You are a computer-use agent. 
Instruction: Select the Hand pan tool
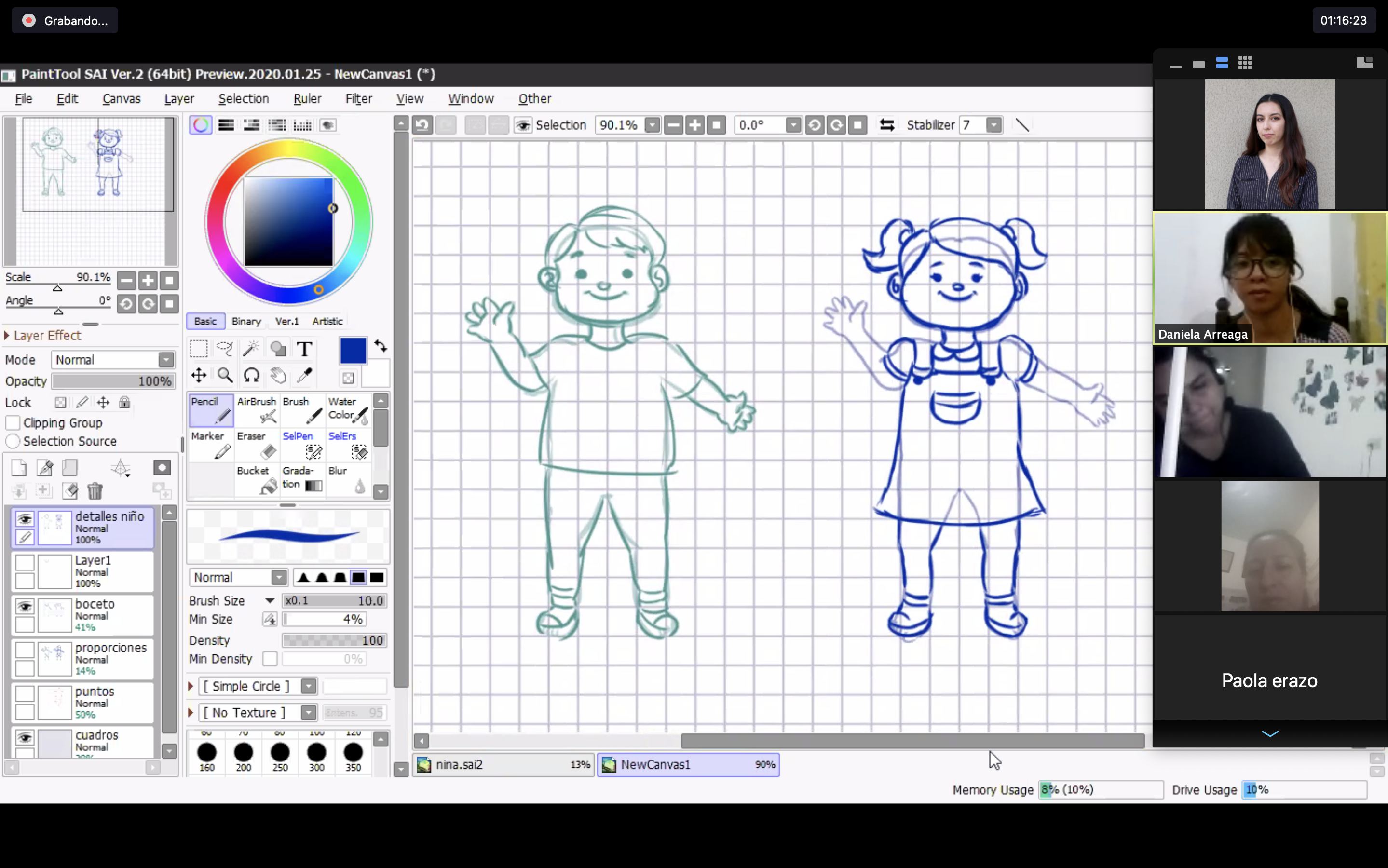click(x=278, y=376)
